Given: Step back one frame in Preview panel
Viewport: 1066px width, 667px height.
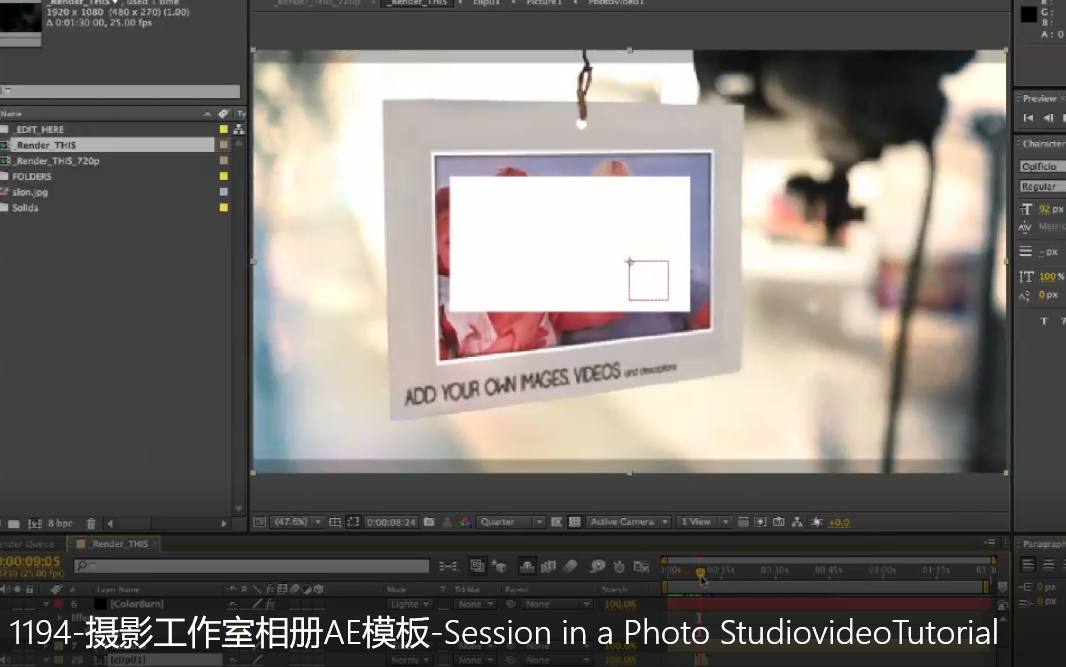Looking at the screenshot, I should (x=1048, y=118).
